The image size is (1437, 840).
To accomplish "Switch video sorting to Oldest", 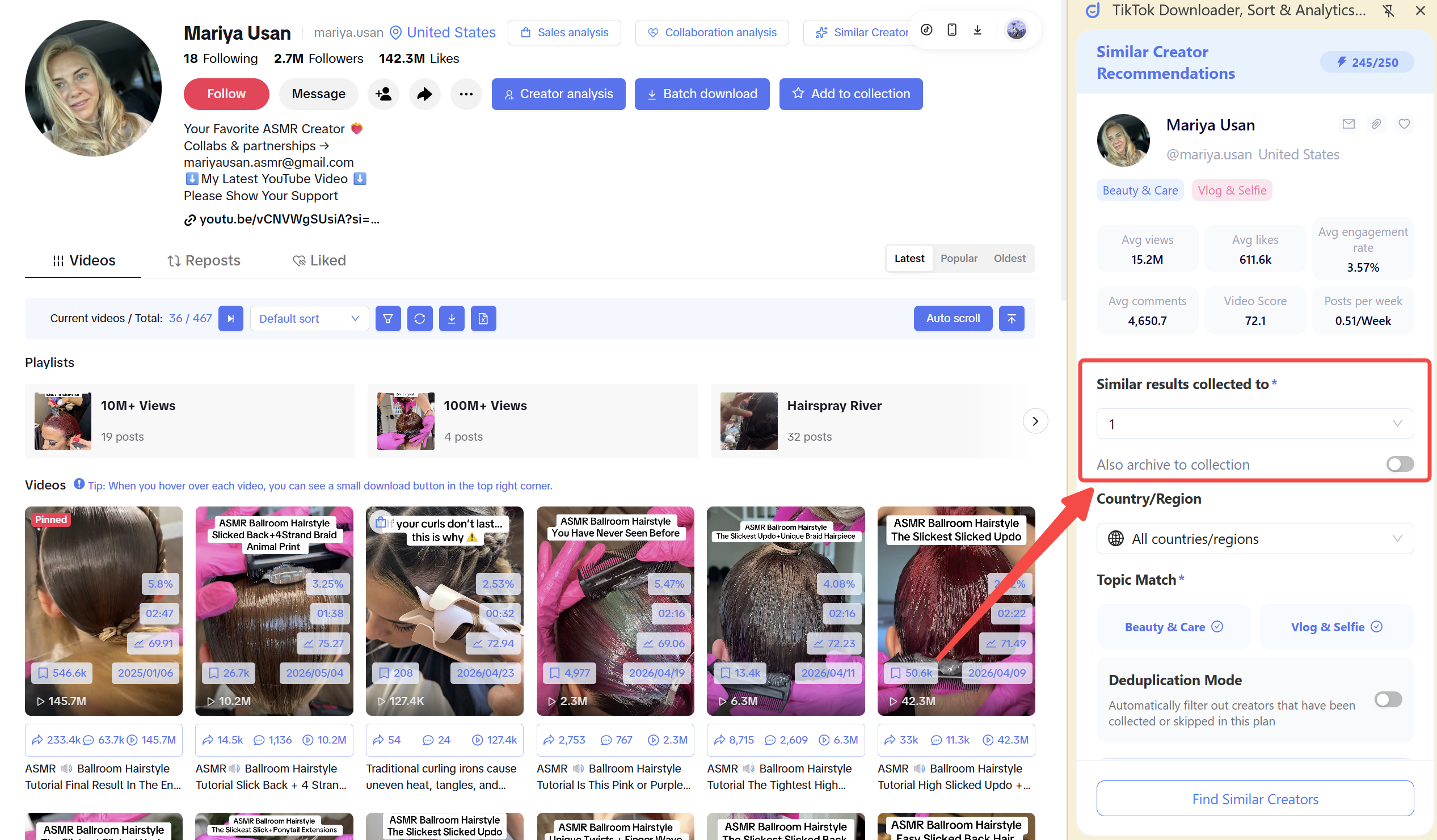I will pyautogui.click(x=1009, y=258).
